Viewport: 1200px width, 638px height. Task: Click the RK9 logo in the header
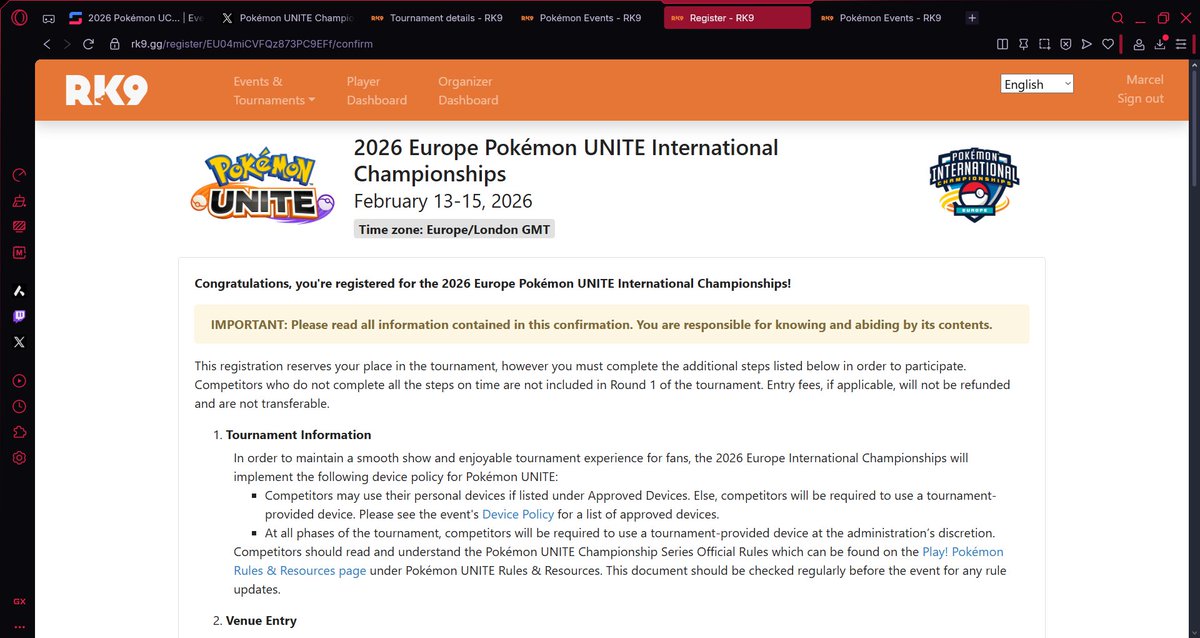click(x=107, y=91)
